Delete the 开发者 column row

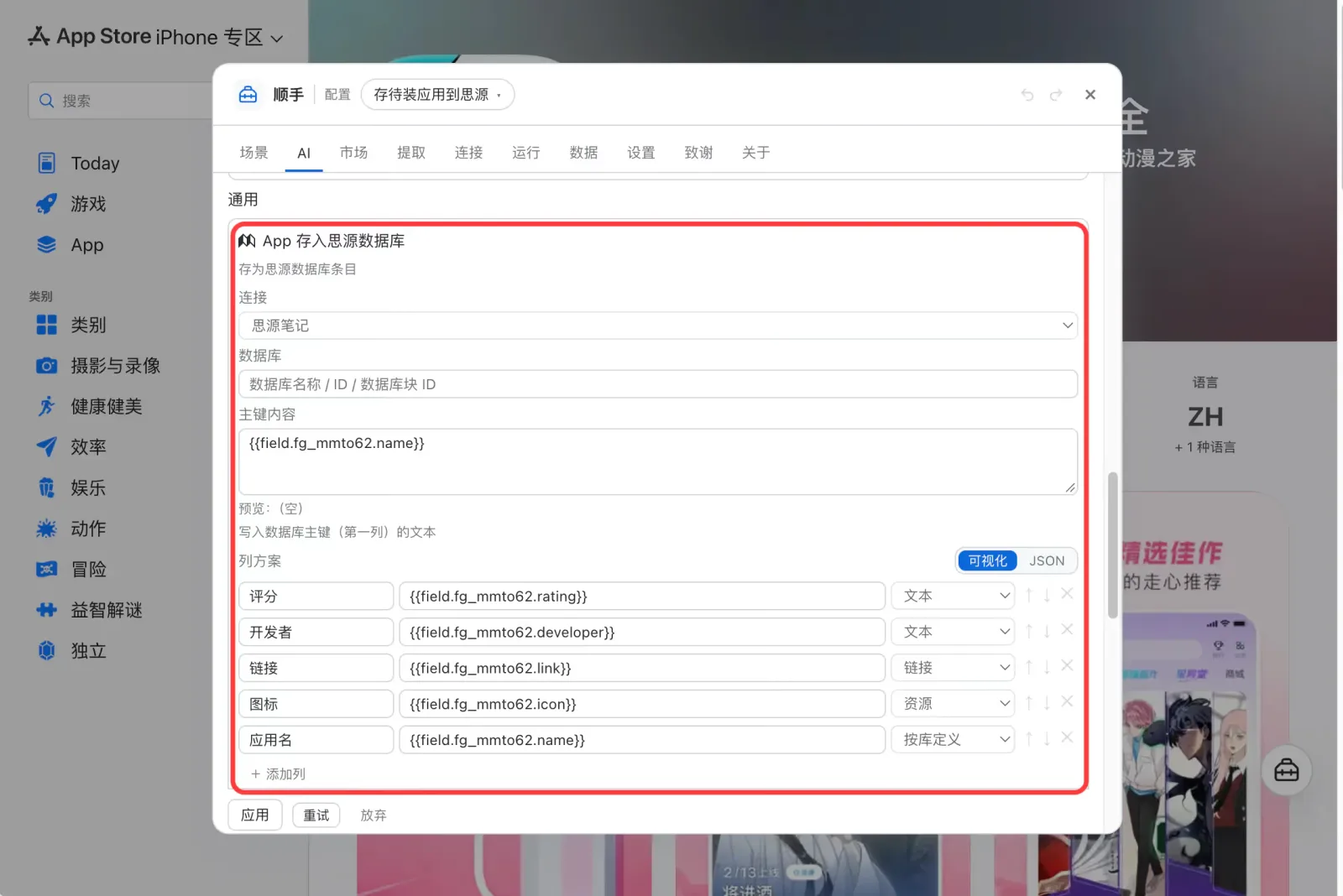[x=1067, y=630]
